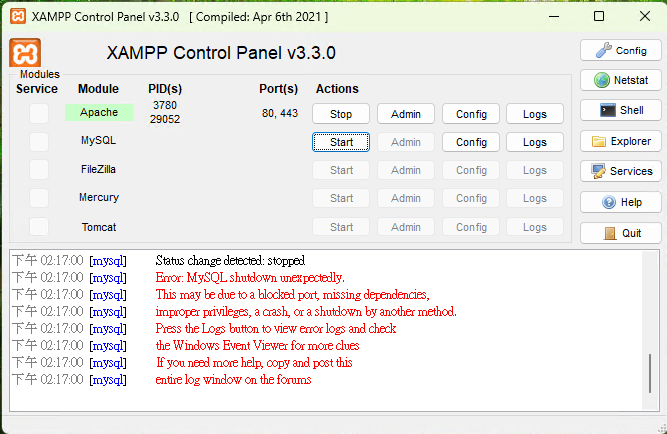Click the Mercury Start button
The width and height of the screenshot is (667, 434).
341,198
